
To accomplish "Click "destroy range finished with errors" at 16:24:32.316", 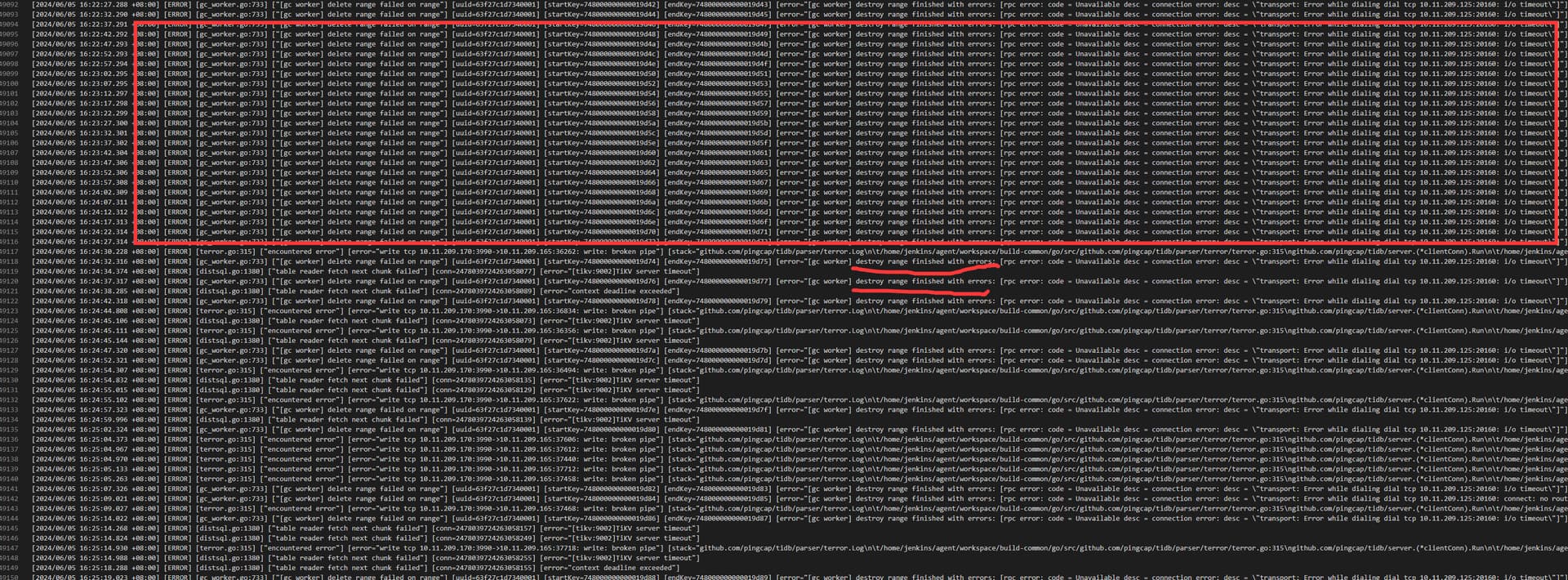I will 925,261.
